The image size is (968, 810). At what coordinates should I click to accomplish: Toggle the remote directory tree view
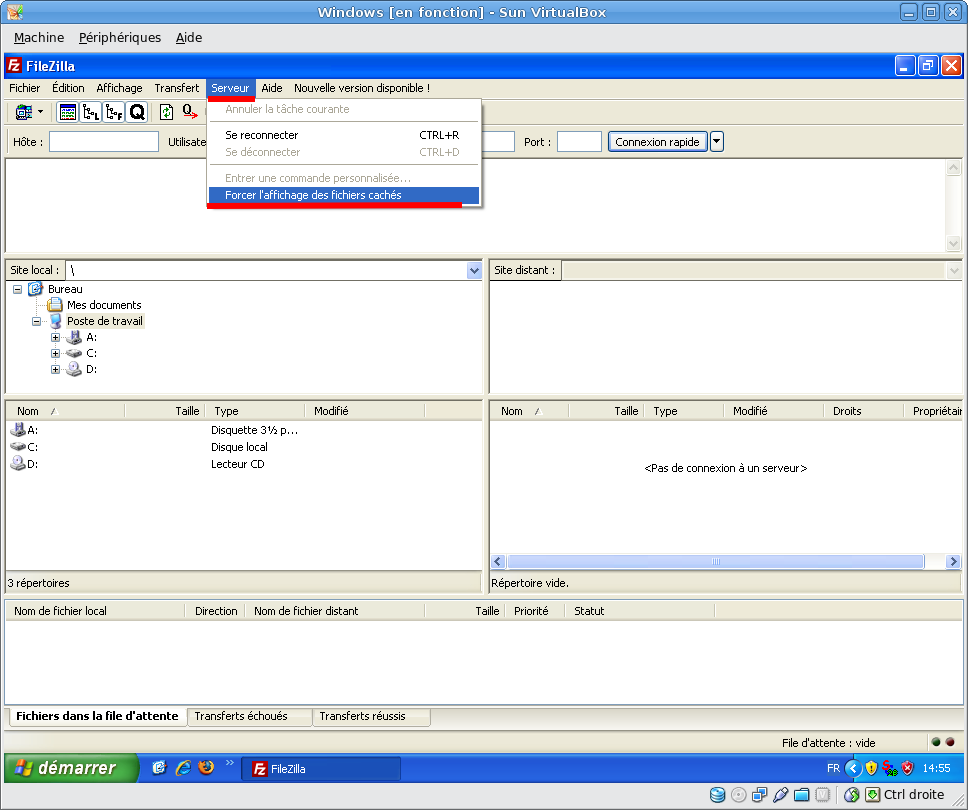point(114,112)
